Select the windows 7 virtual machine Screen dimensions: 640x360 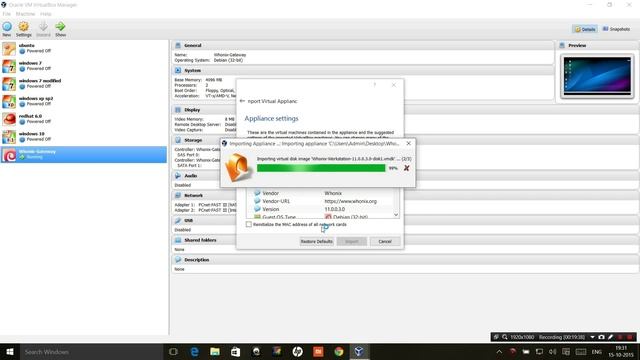[x=84, y=66]
